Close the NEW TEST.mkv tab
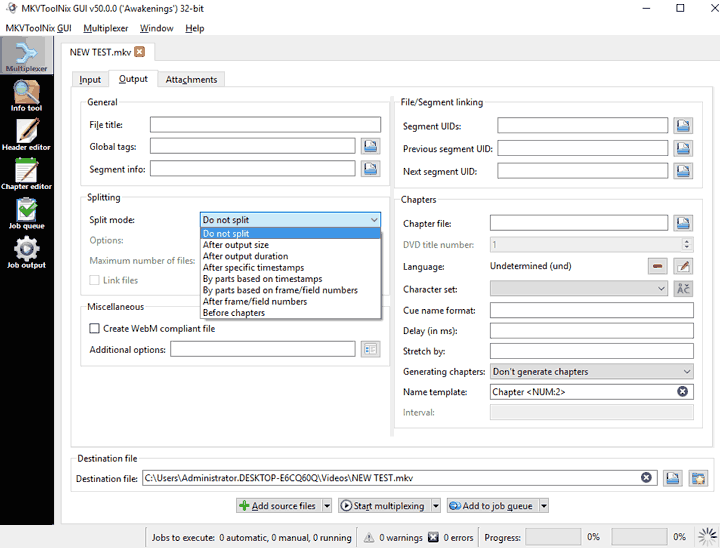The width and height of the screenshot is (720, 548). pyautogui.click(x=139, y=52)
